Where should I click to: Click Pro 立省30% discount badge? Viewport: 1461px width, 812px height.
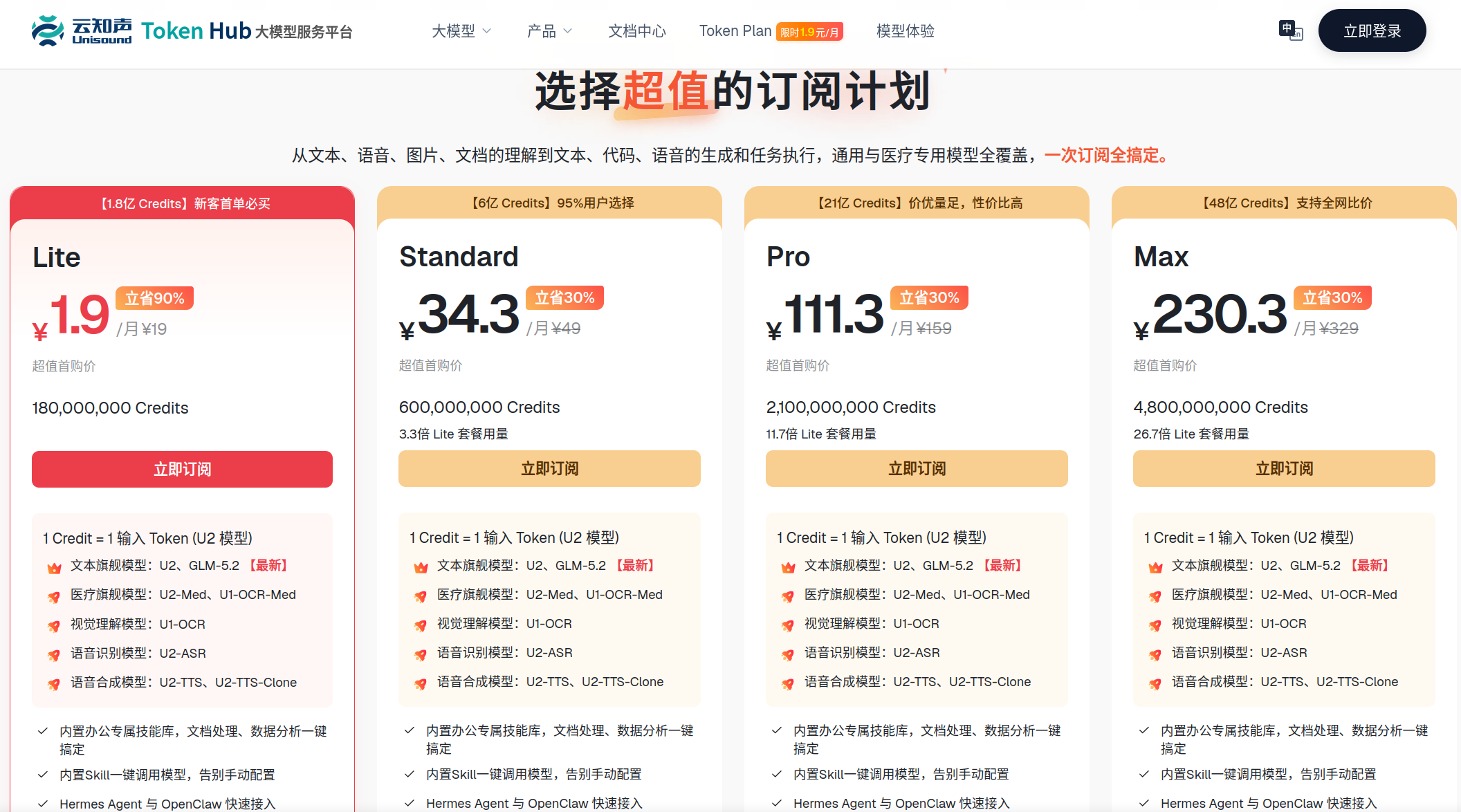click(x=929, y=297)
